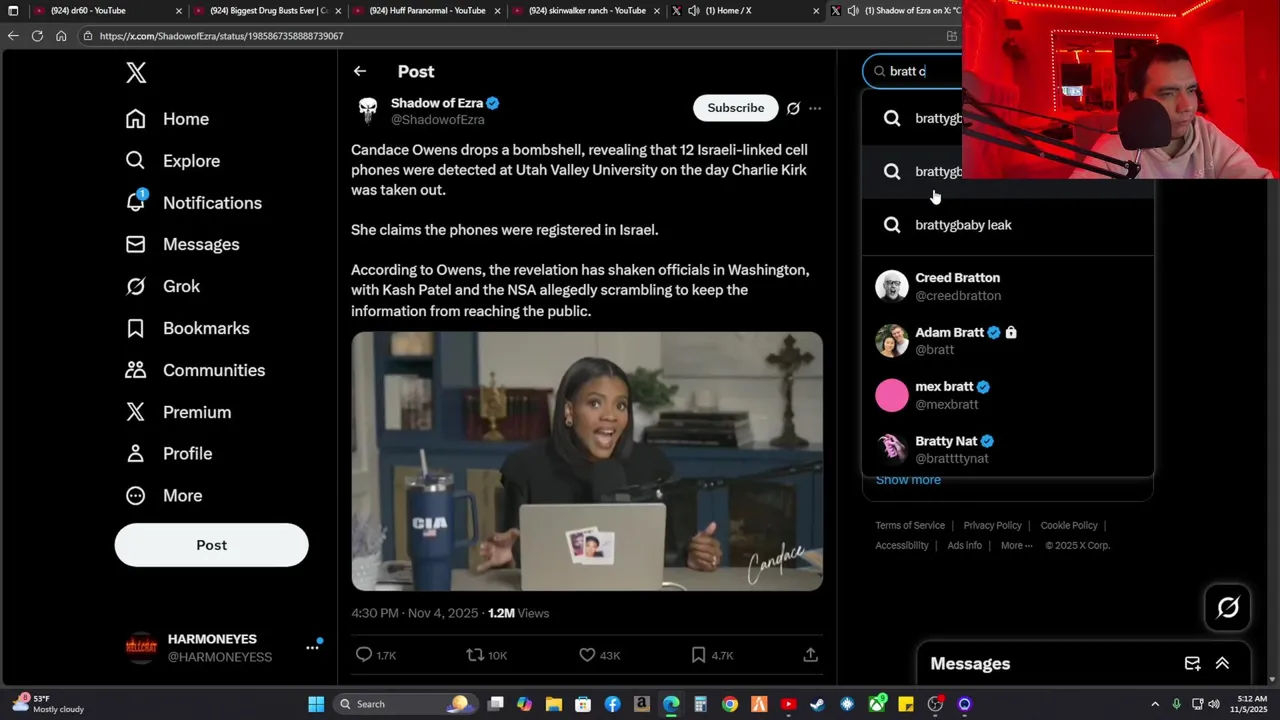Image resolution: width=1280 pixels, height=720 pixels.
Task: Select the 'brattygbaby leak' search suggestion
Action: click(1008, 225)
